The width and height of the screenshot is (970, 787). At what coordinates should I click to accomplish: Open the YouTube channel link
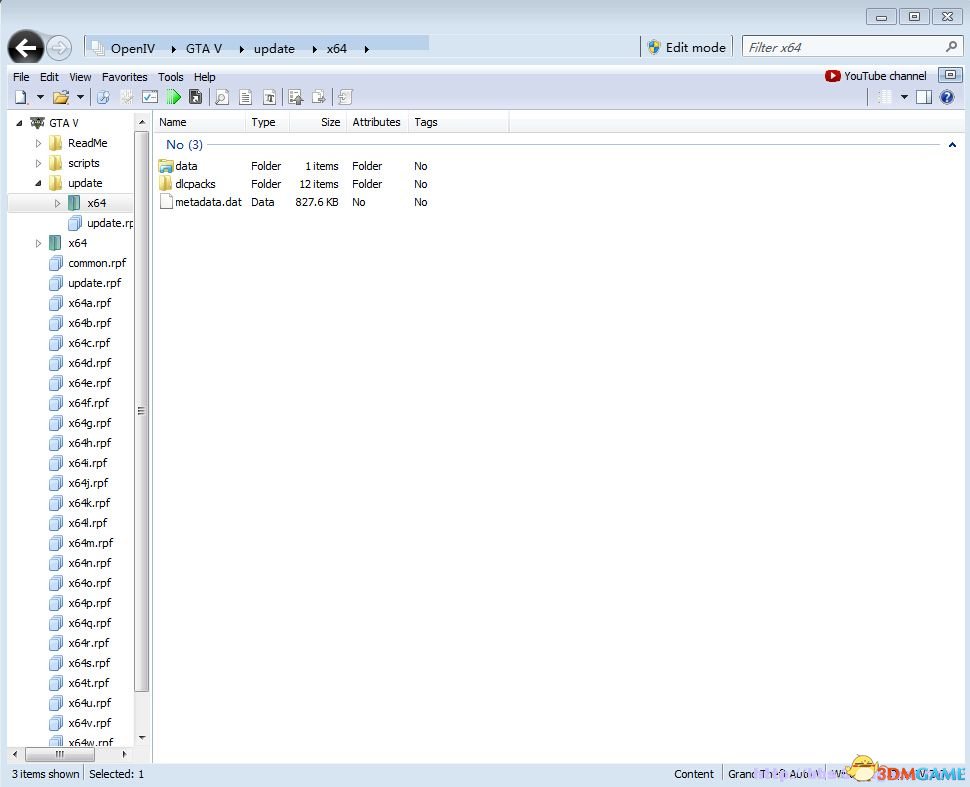[x=875, y=75]
